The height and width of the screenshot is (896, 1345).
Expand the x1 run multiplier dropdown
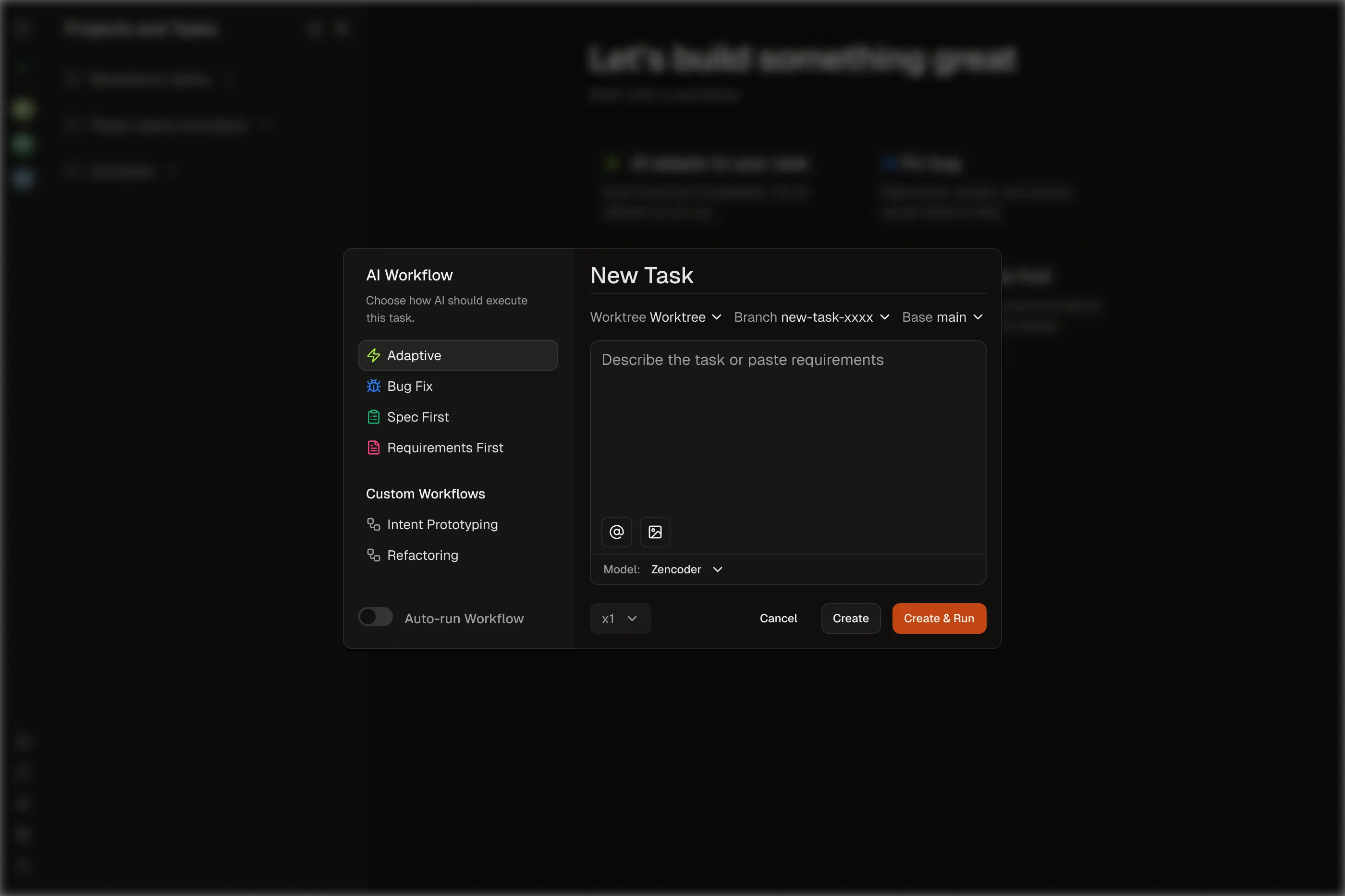coord(620,618)
